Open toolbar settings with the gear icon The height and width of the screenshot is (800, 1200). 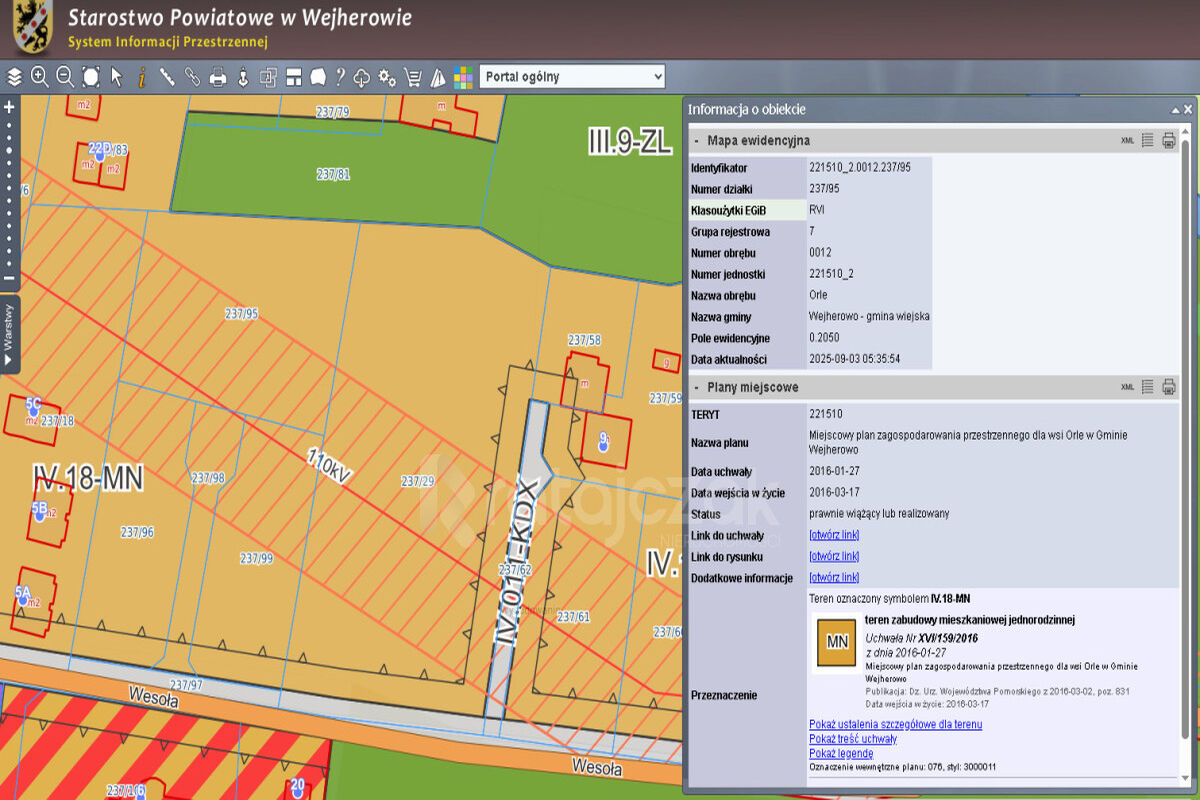[387, 77]
